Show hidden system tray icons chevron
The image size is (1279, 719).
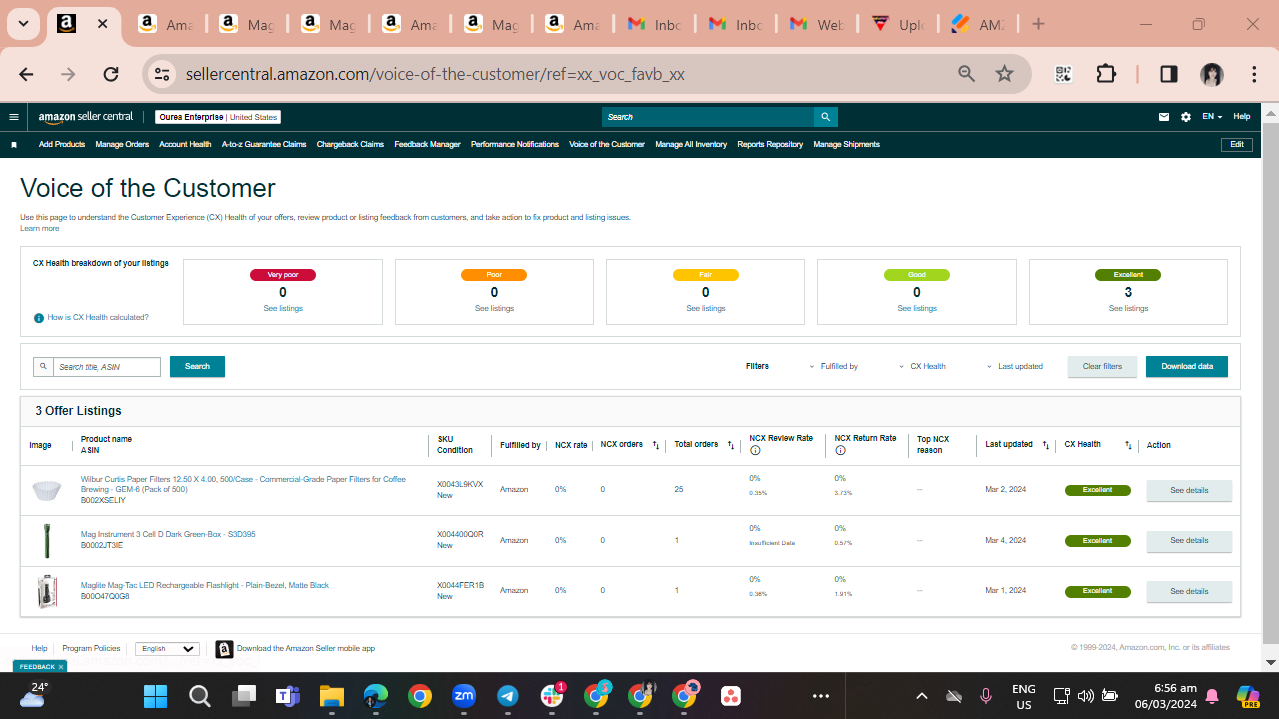(922, 696)
